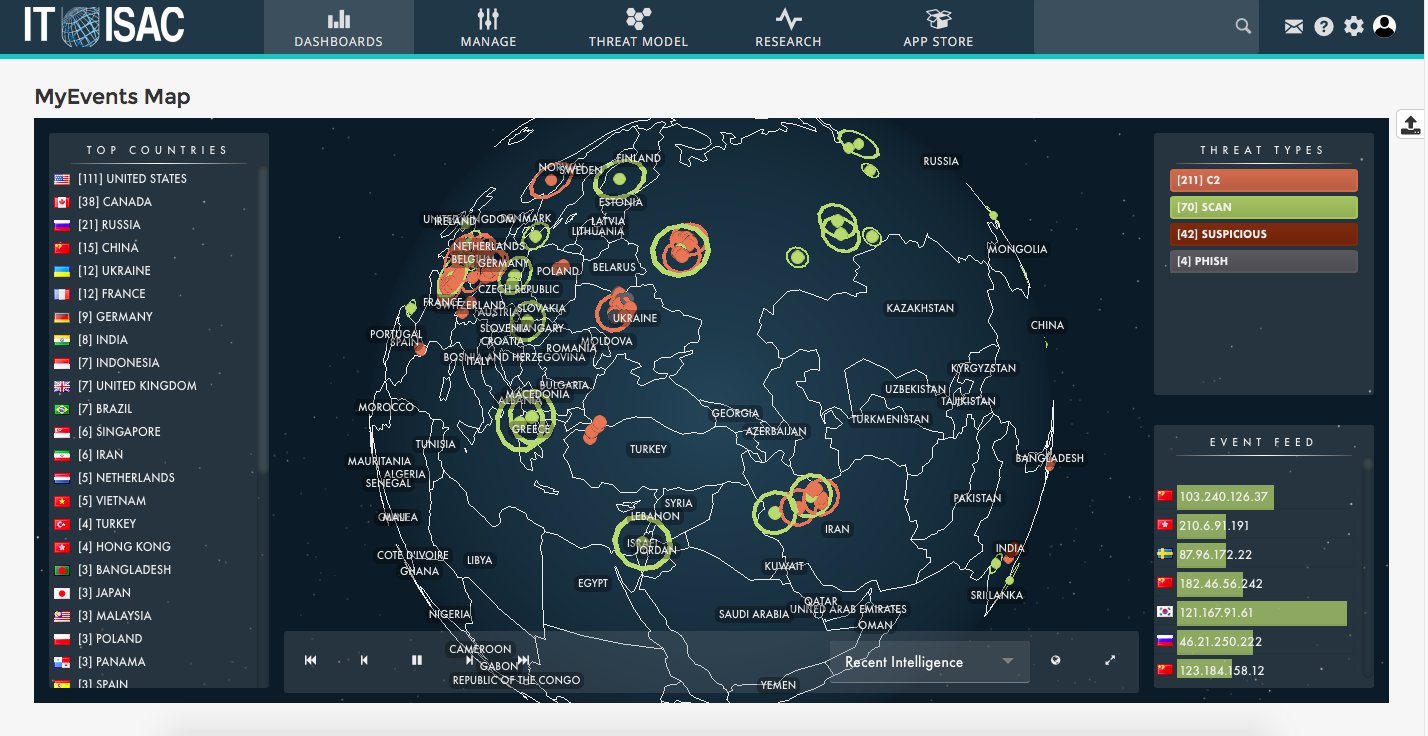Click the green scan marker on Greece
Image resolution: width=1428 pixels, height=736 pixels.
[x=527, y=420]
